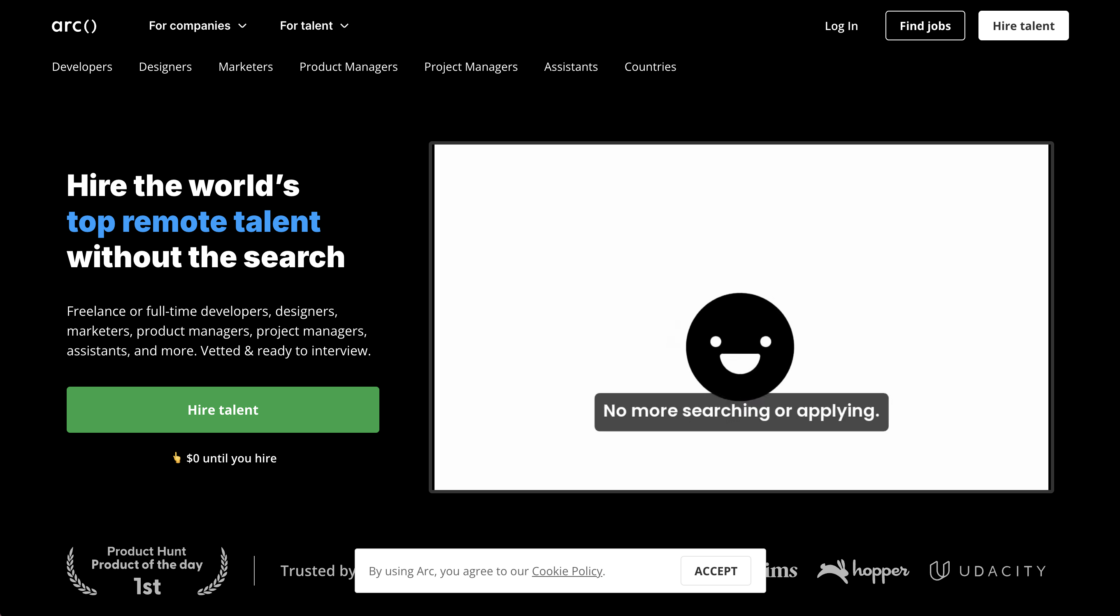
Task: Click the arc() logo
Action: click(74, 25)
